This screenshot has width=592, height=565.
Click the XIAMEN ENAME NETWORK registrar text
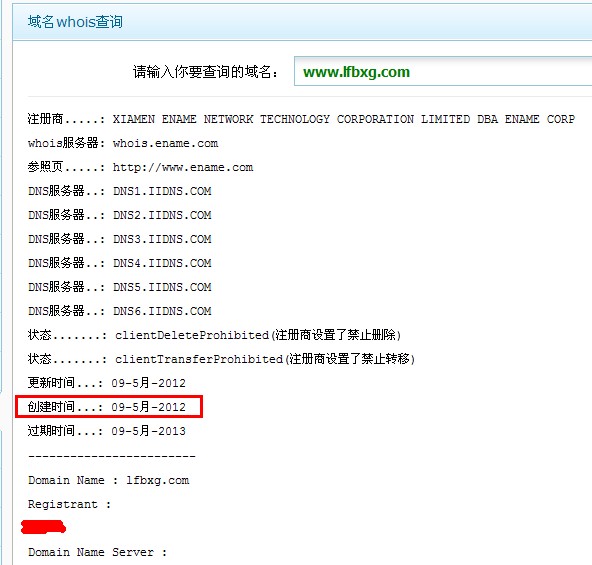click(x=344, y=119)
